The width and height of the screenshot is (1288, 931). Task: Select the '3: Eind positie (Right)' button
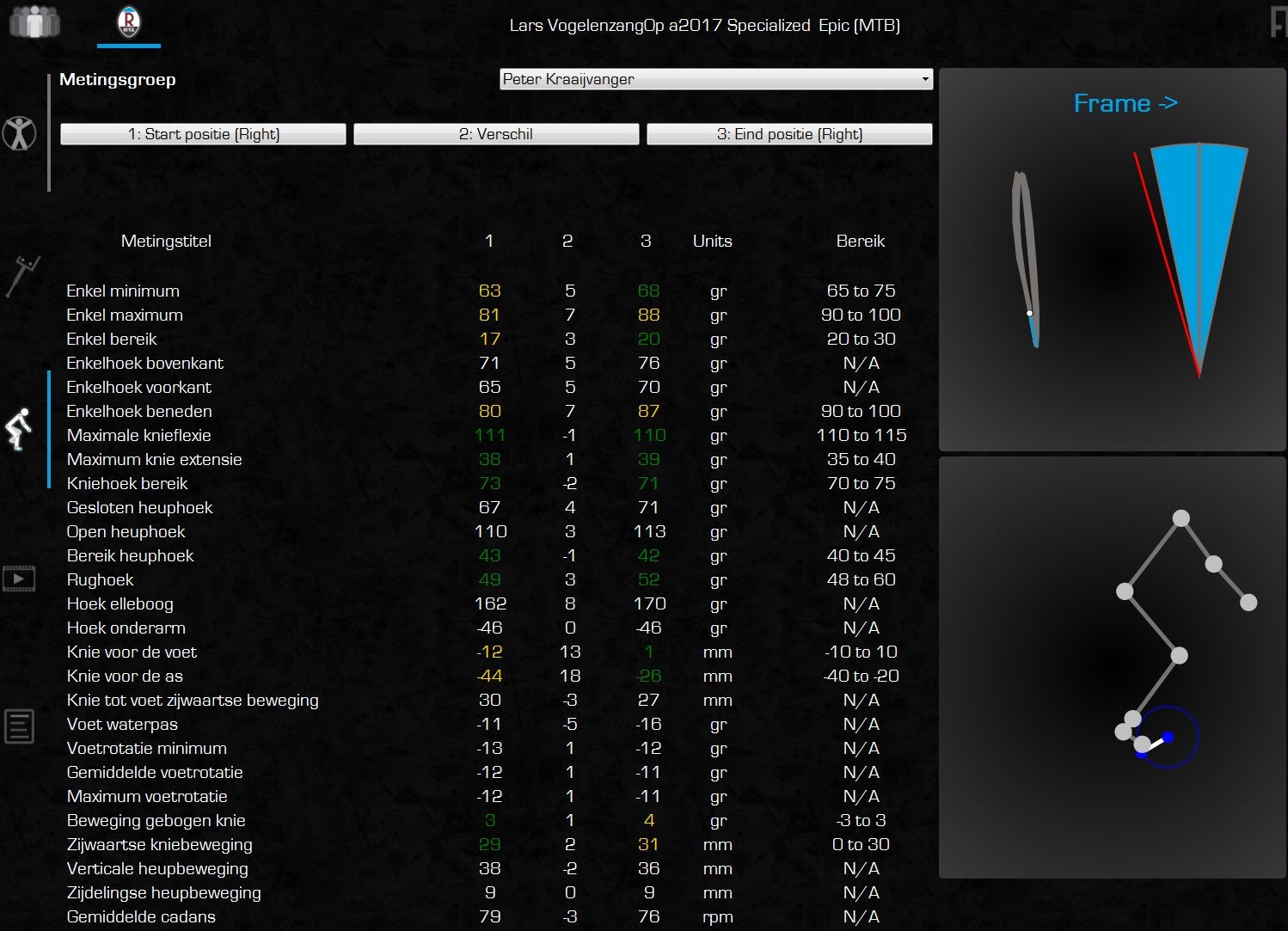point(789,134)
